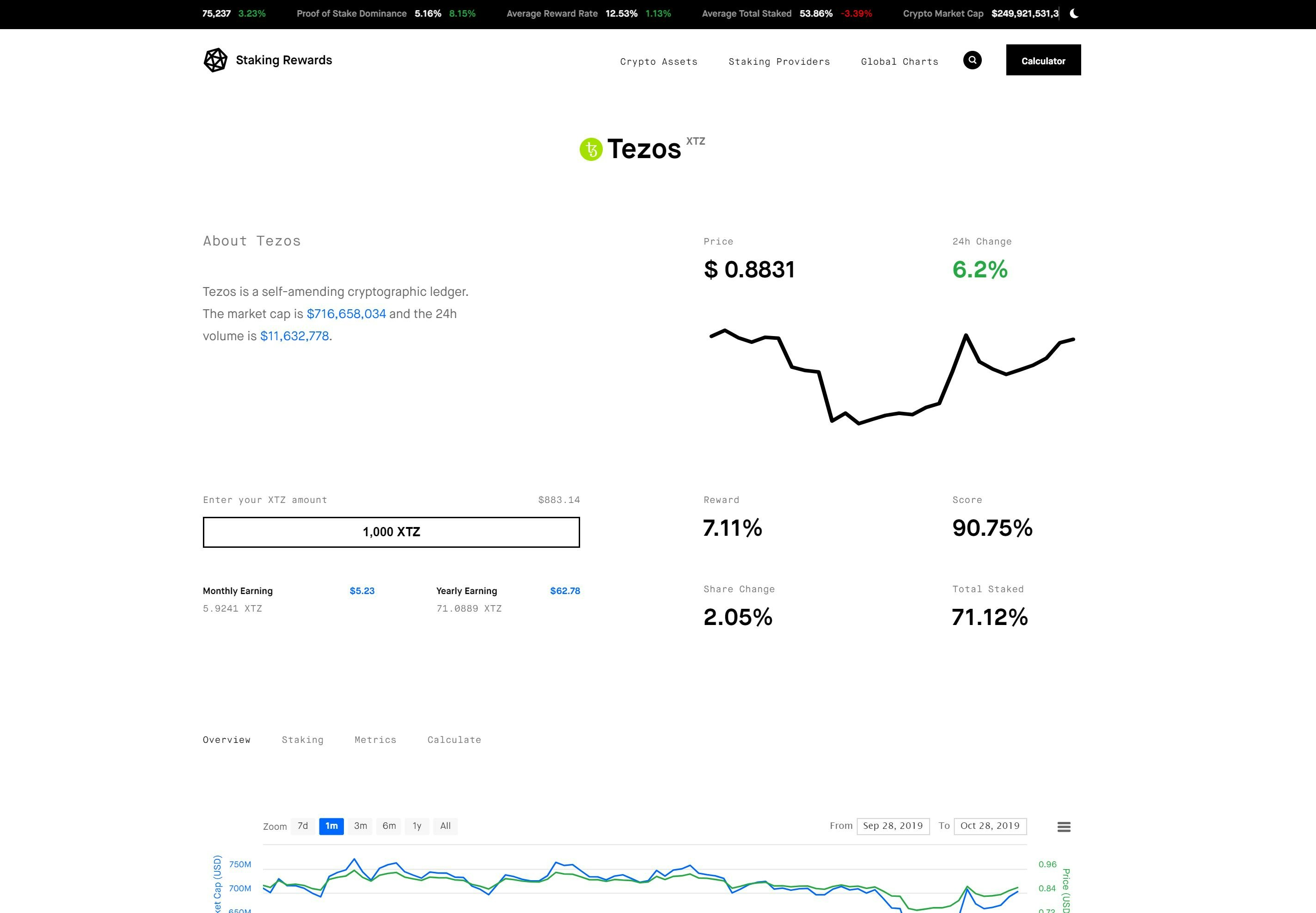
Task: Navigate to Global Charts
Action: 899,62
